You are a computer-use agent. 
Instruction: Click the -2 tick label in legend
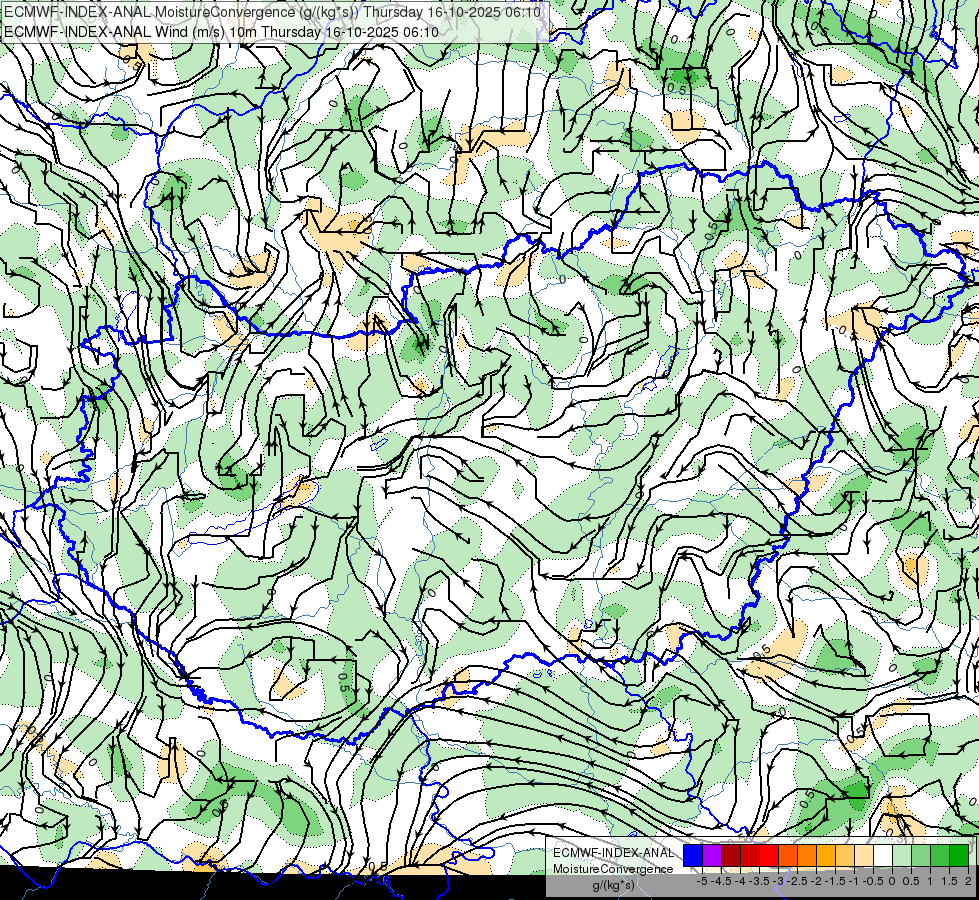pyautogui.click(x=817, y=881)
